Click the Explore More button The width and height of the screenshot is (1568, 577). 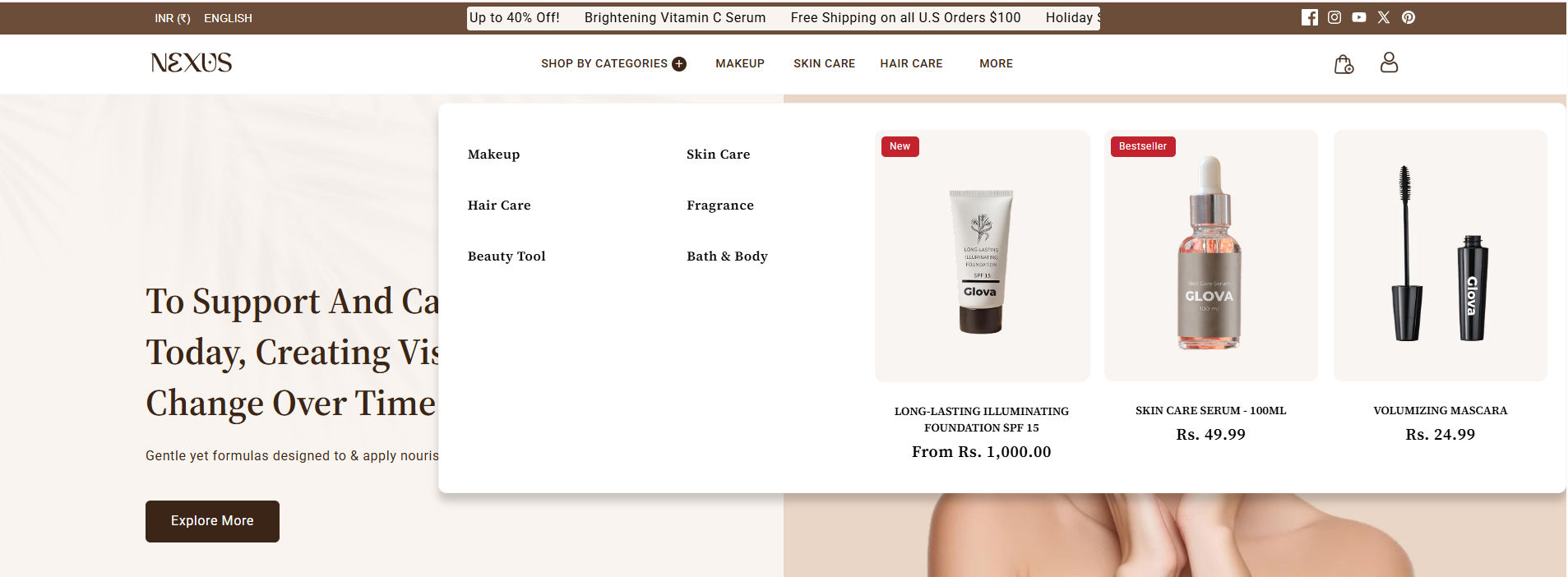(212, 521)
